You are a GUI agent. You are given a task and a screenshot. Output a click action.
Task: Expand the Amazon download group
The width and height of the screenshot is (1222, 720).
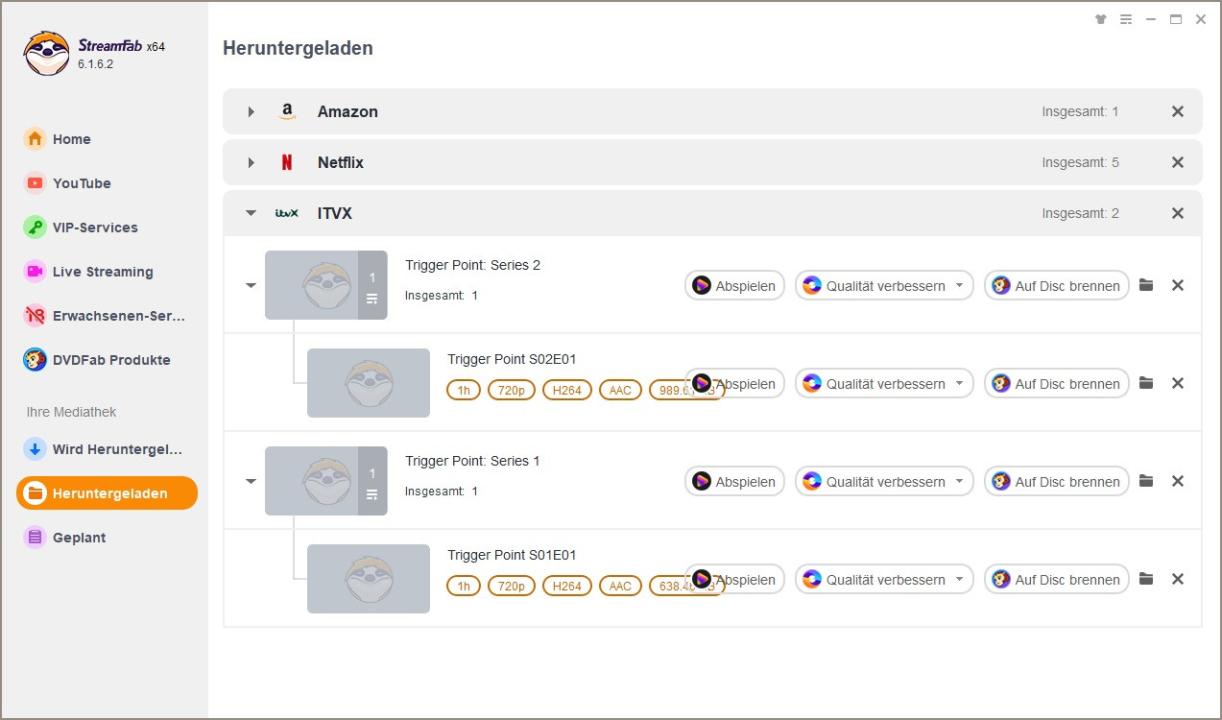pyautogui.click(x=251, y=112)
